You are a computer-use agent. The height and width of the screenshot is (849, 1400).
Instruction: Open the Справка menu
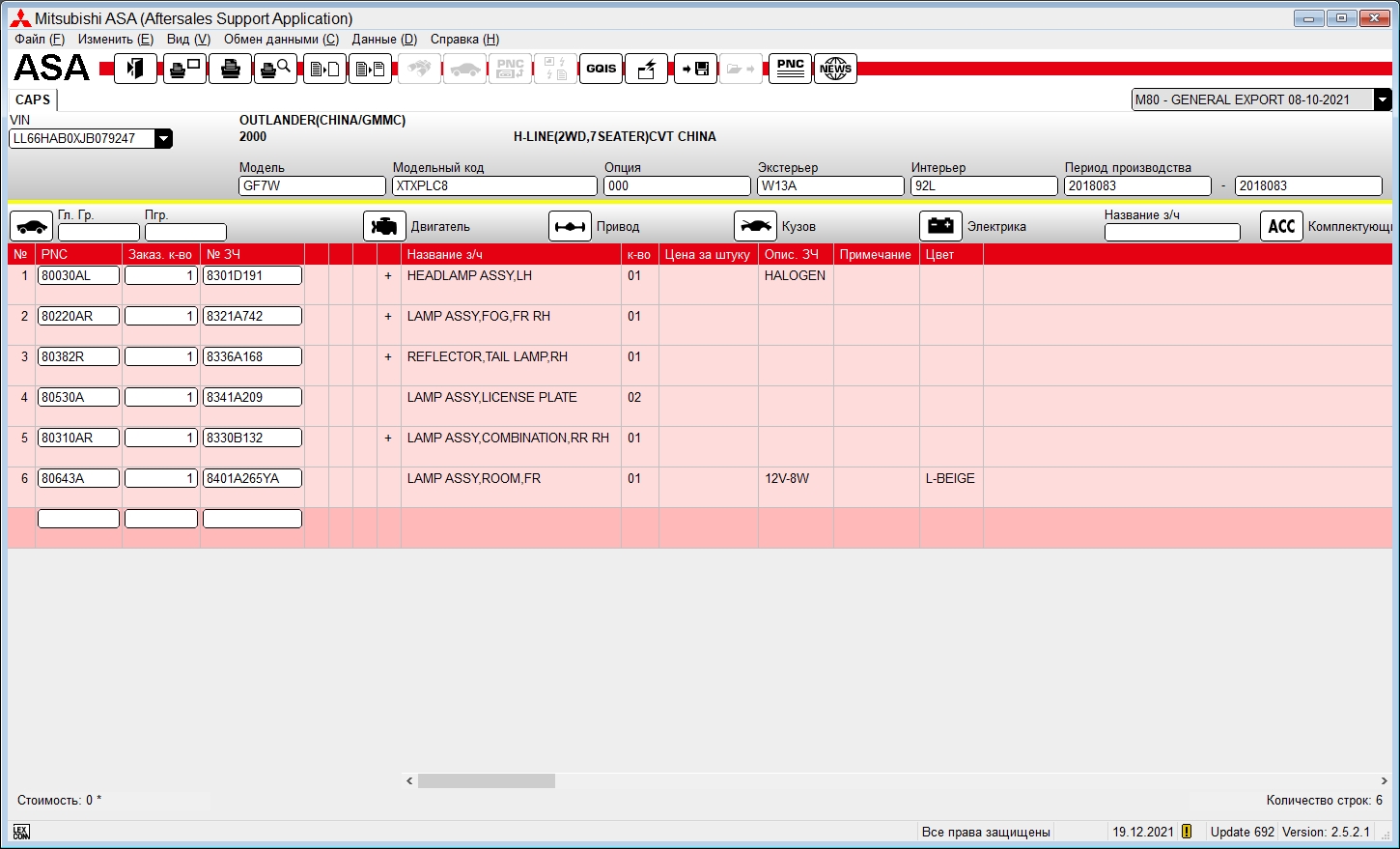pyautogui.click(x=464, y=40)
